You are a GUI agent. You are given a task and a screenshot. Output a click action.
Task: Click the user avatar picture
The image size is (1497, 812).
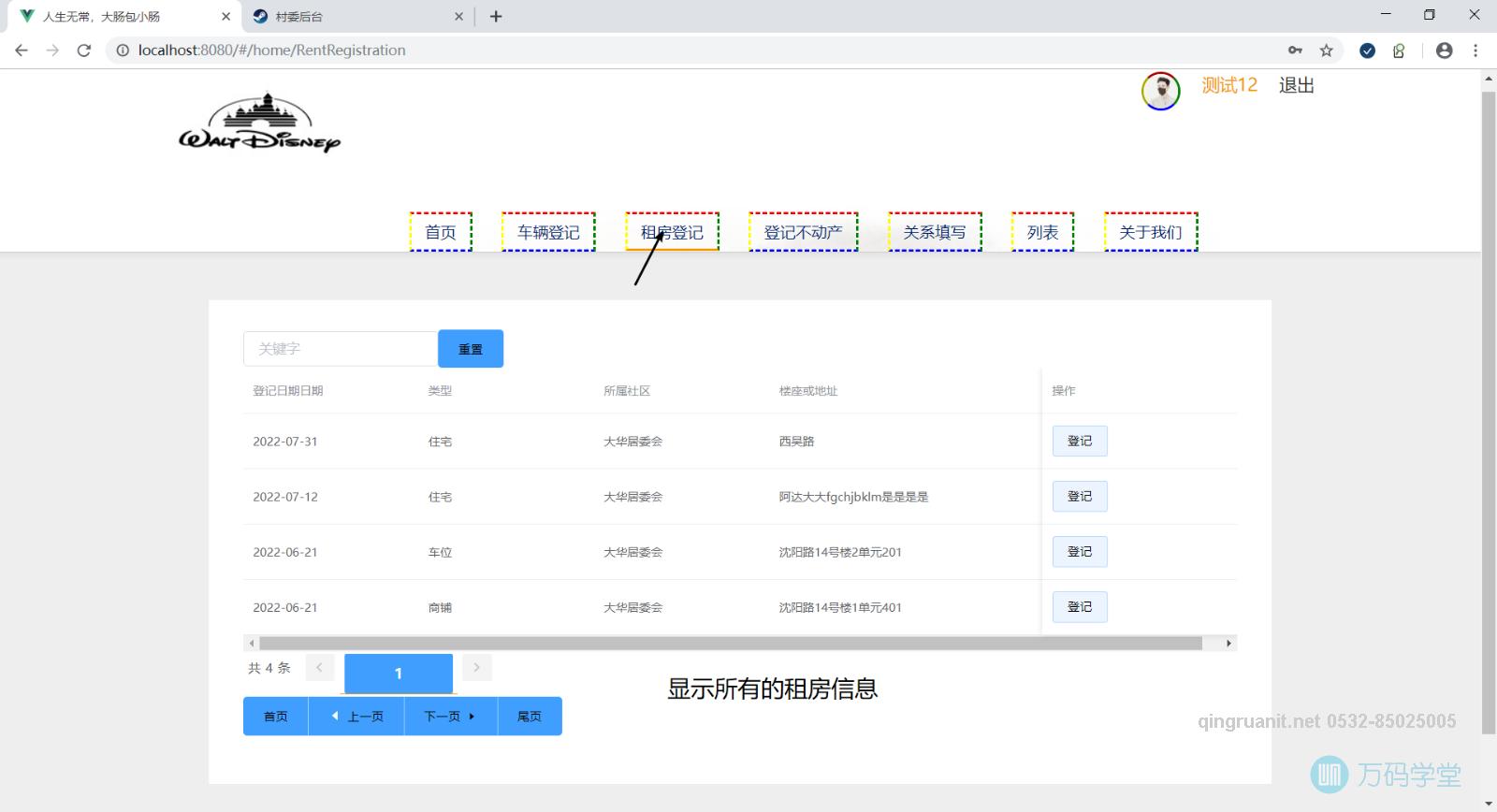[1160, 91]
